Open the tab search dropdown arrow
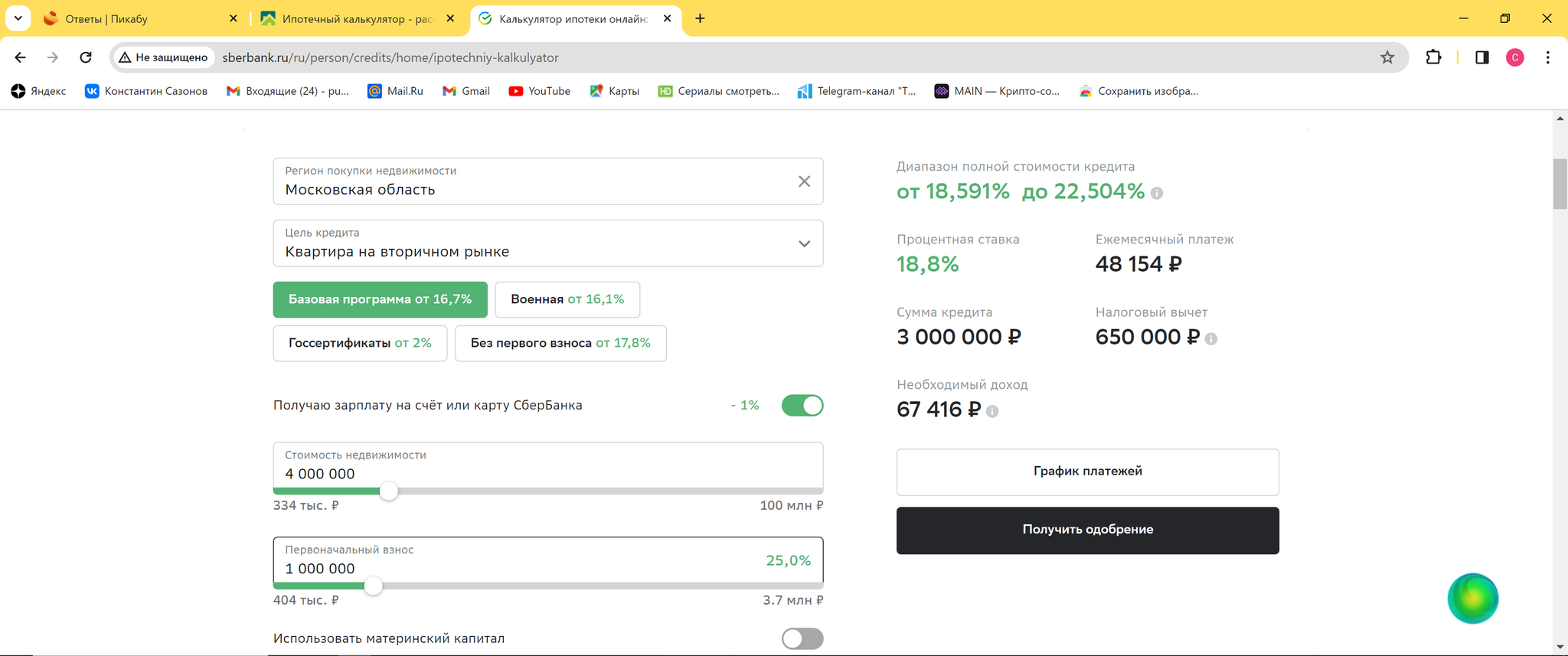The width and height of the screenshot is (1568, 656). (x=18, y=18)
